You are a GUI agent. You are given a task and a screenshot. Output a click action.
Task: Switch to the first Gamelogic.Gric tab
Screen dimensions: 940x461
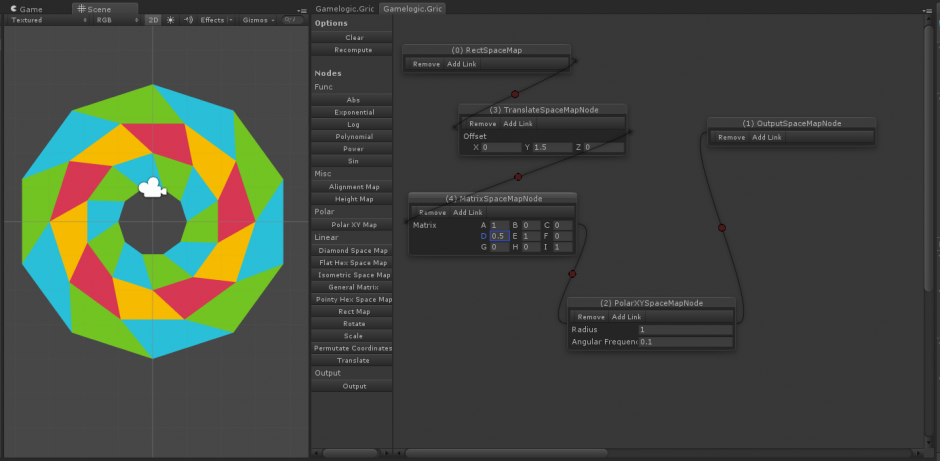click(345, 9)
